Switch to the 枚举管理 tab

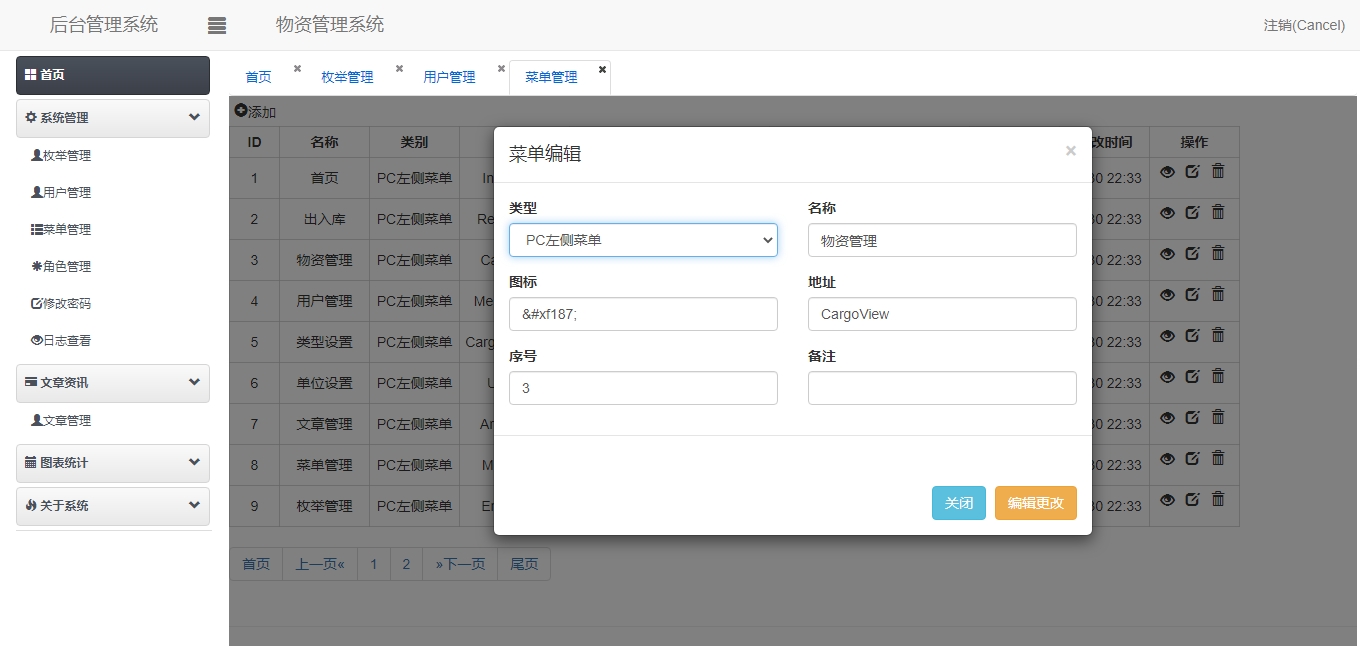tap(347, 77)
